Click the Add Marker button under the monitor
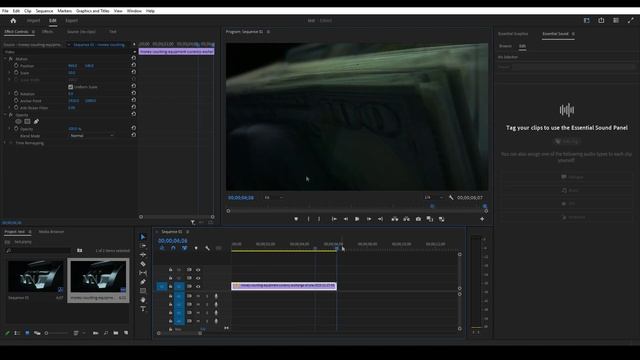Viewport: 640px width, 360px height. click(296, 219)
